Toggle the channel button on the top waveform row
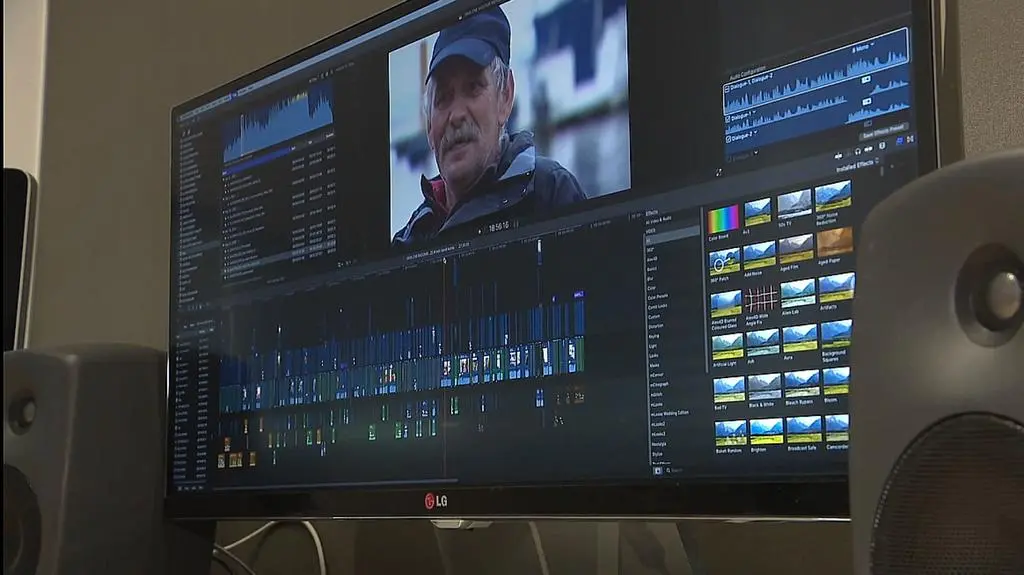This screenshot has width=1024, height=575. [x=866, y=79]
